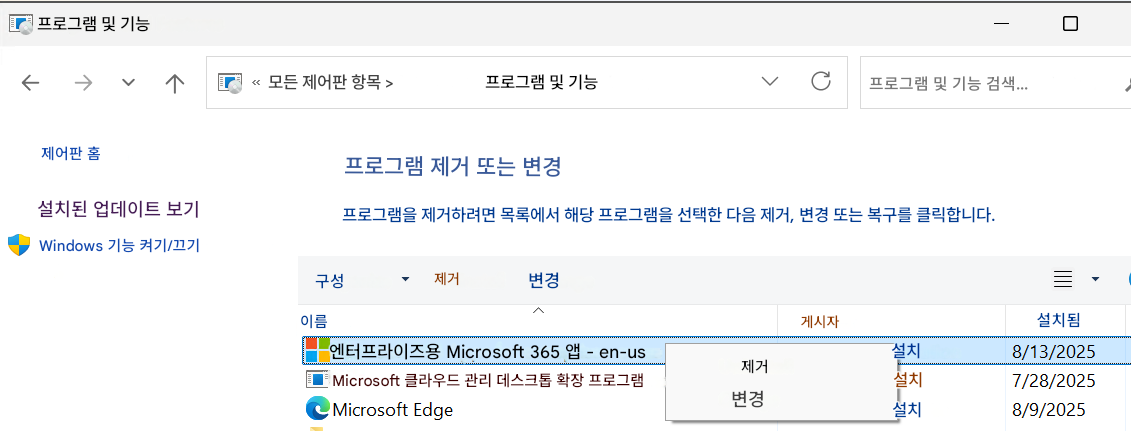Open the '구성' organize menu
The height and width of the screenshot is (431, 1131).
click(329, 280)
